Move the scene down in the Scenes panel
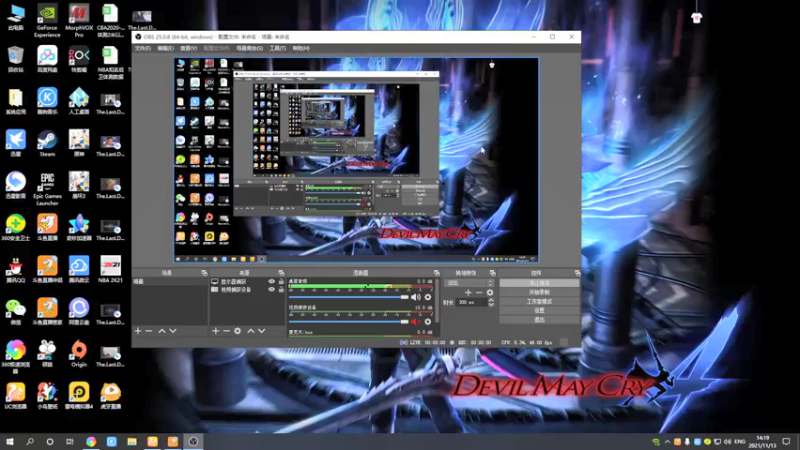 (173, 331)
